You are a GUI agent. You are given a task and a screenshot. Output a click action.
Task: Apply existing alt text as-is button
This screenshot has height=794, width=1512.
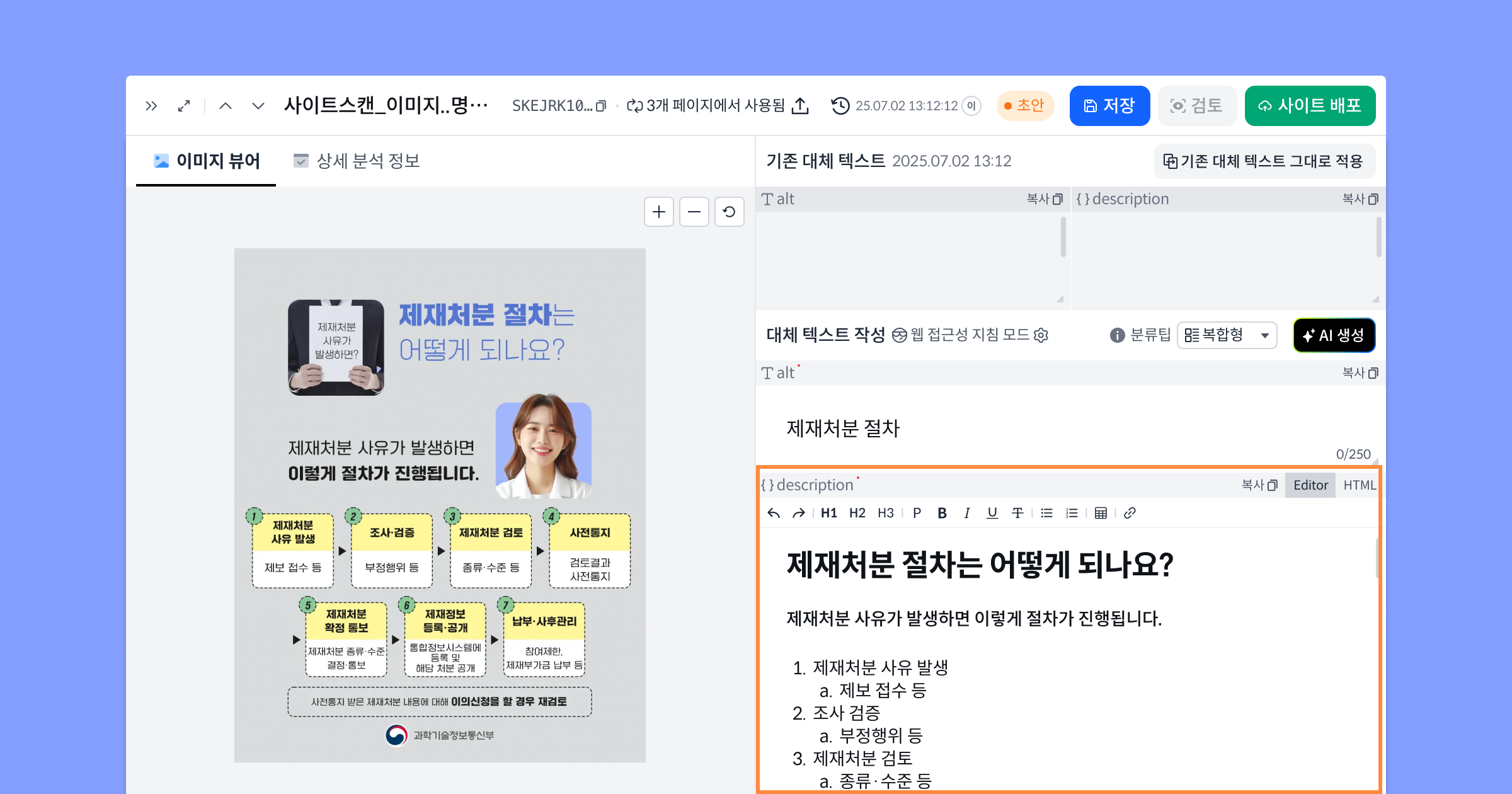pos(1265,161)
